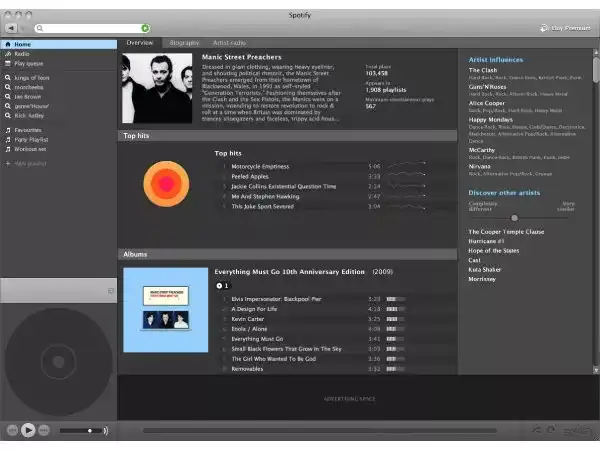This screenshot has height=450, width=600.
Task: Toggle shuffle mode in the bottom bar
Action: click(536, 430)
